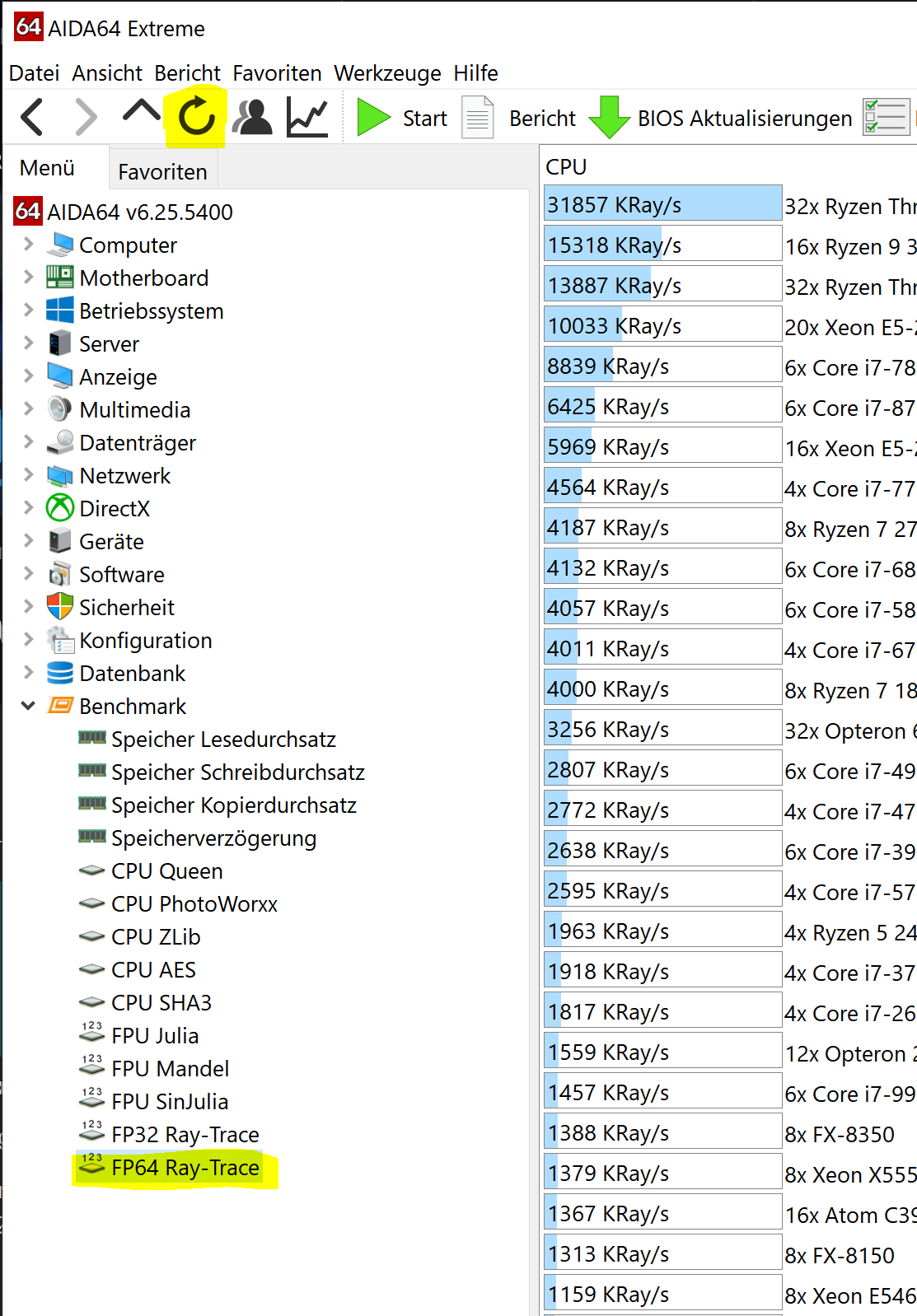Switch to the Favoriten tab in left panel
The width and height of the screenshot is (917, 1316).
pyautogui.click(x=163, y=171)
